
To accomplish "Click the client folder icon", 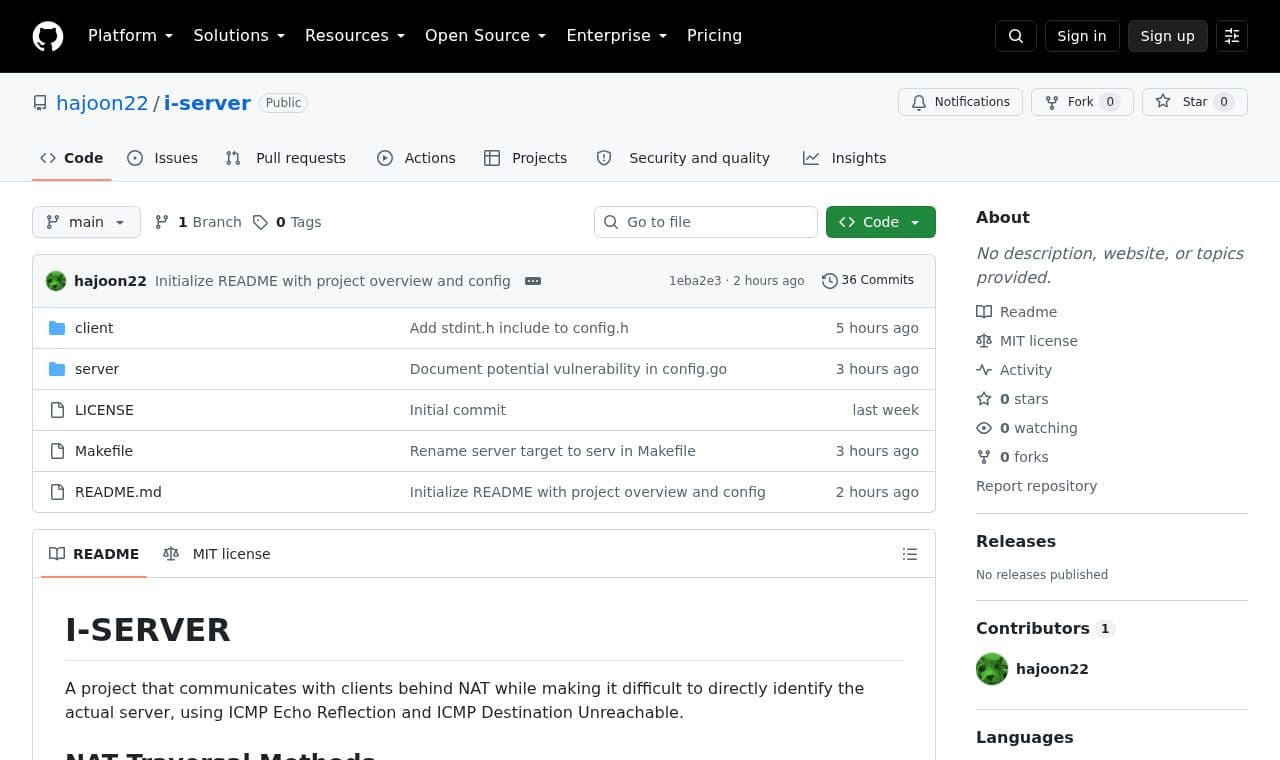I will pyautogui.click(x=57, y=328).
